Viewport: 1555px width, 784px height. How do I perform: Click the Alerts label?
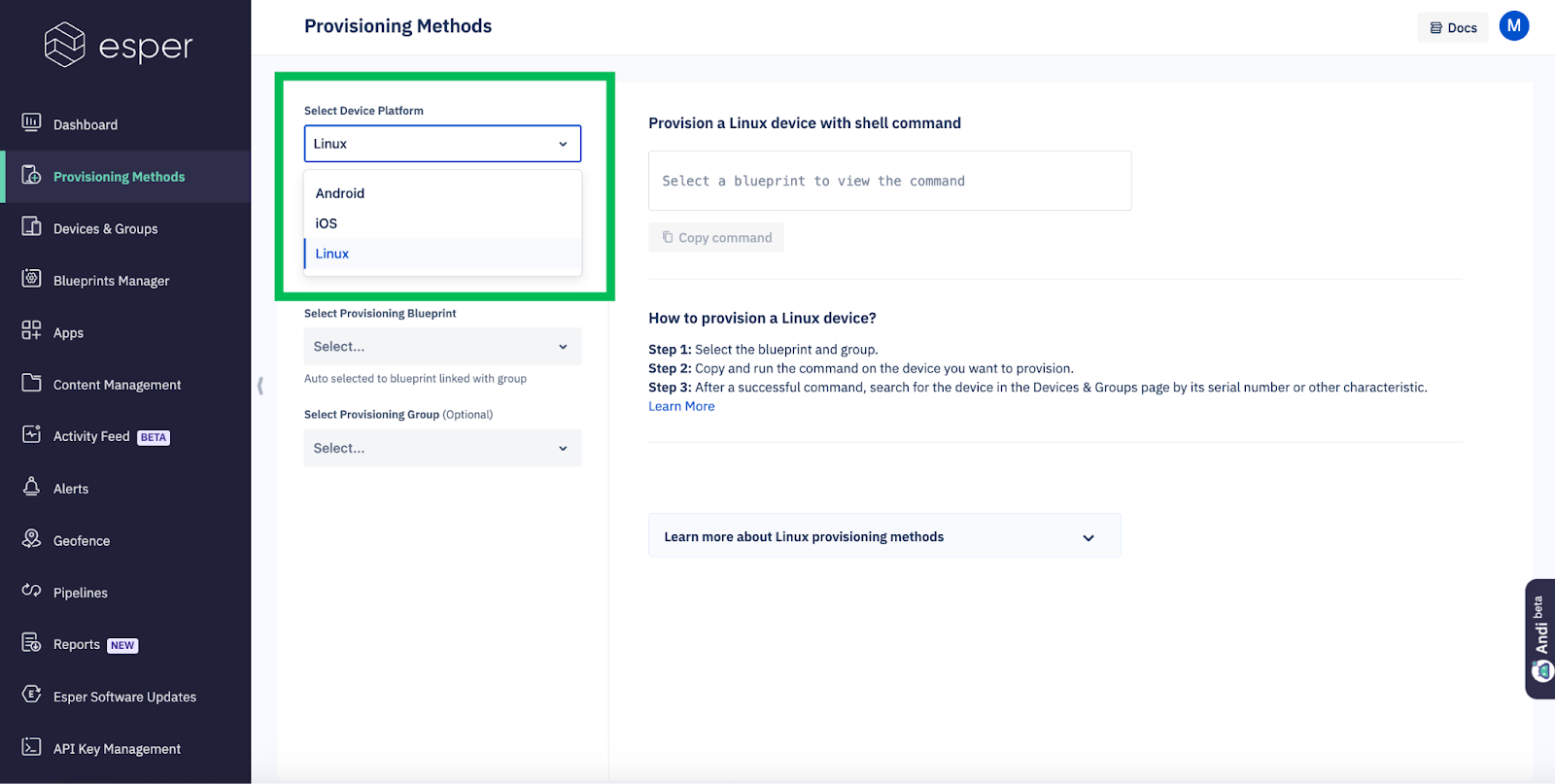(x=71, y=489)
